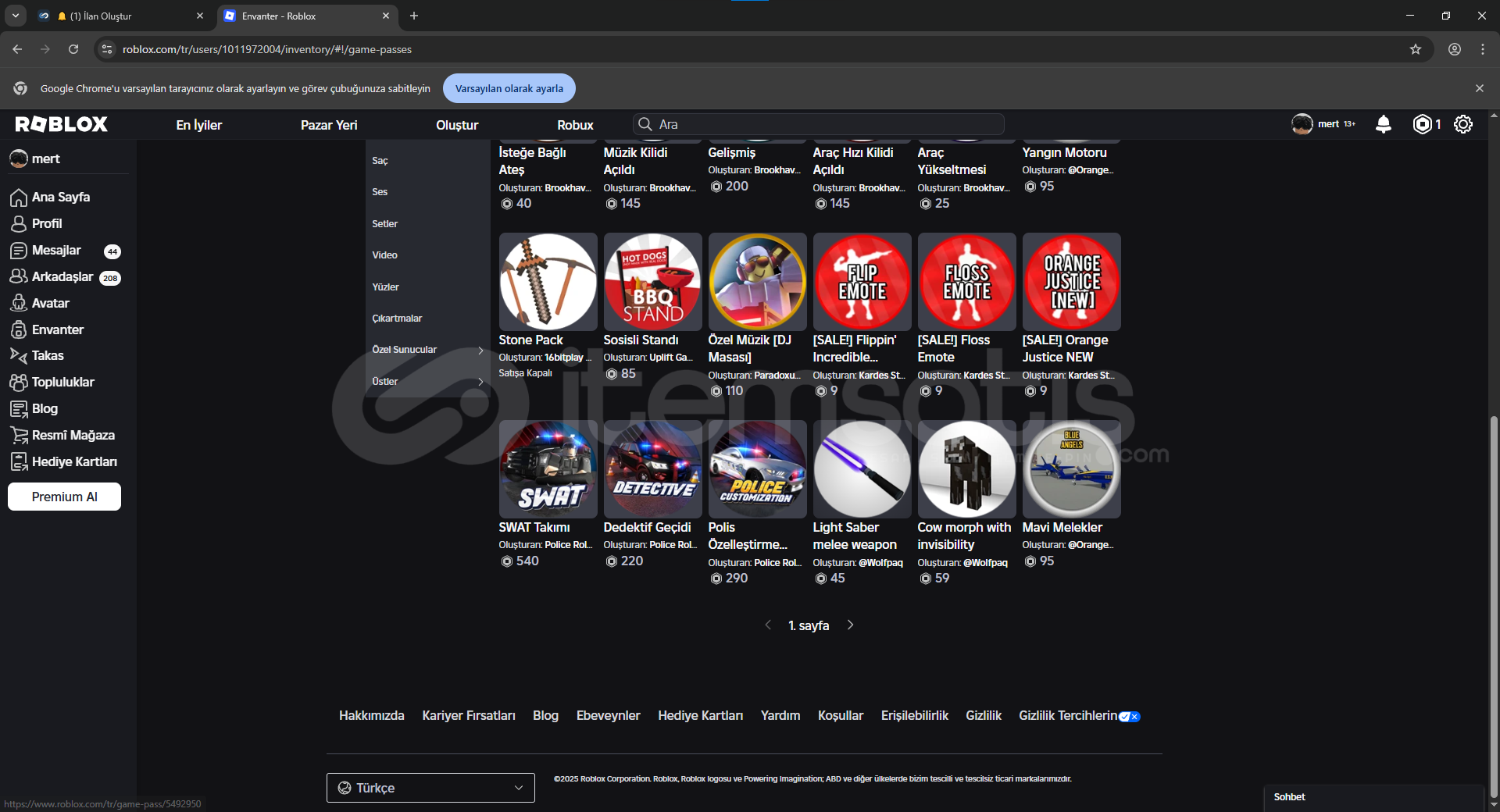Viewport: 1500px width, 812px height.
Task: Open the Profil sidebar icon
Action: 19,224
